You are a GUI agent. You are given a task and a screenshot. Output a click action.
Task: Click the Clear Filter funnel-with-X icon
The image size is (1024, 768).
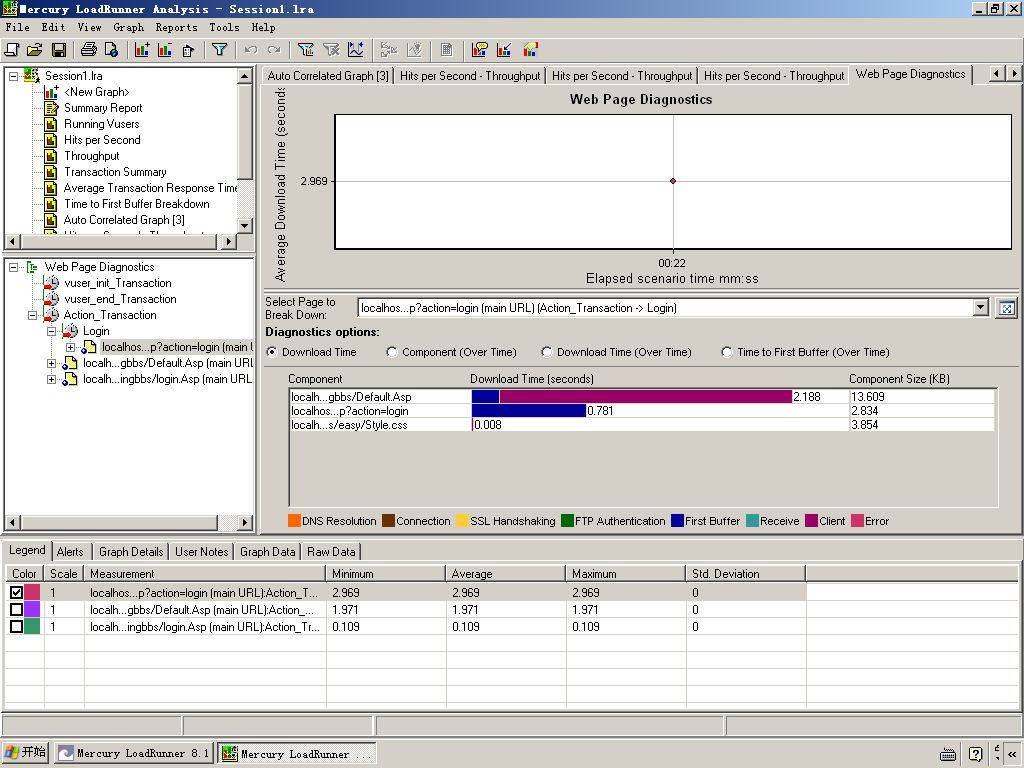(x=331, y=50)
